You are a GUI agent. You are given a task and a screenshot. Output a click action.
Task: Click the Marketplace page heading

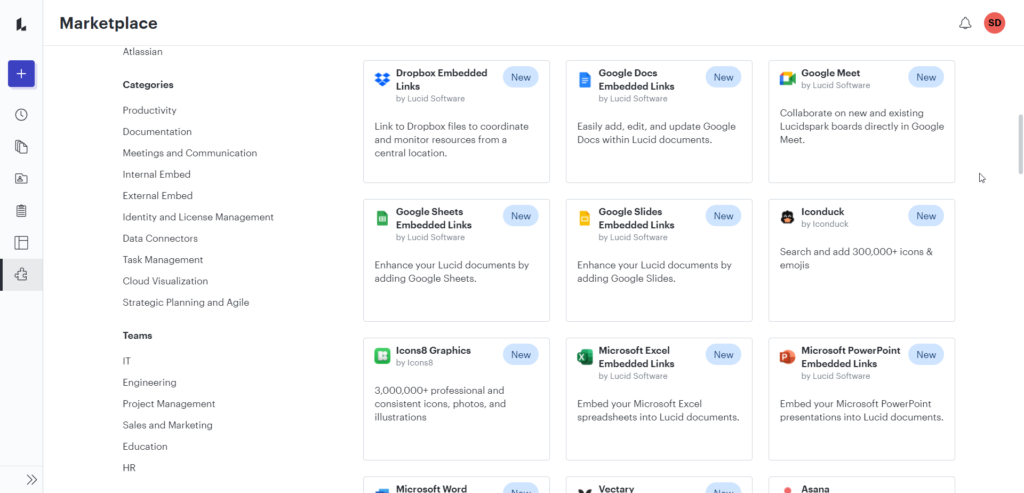point(108,24)
